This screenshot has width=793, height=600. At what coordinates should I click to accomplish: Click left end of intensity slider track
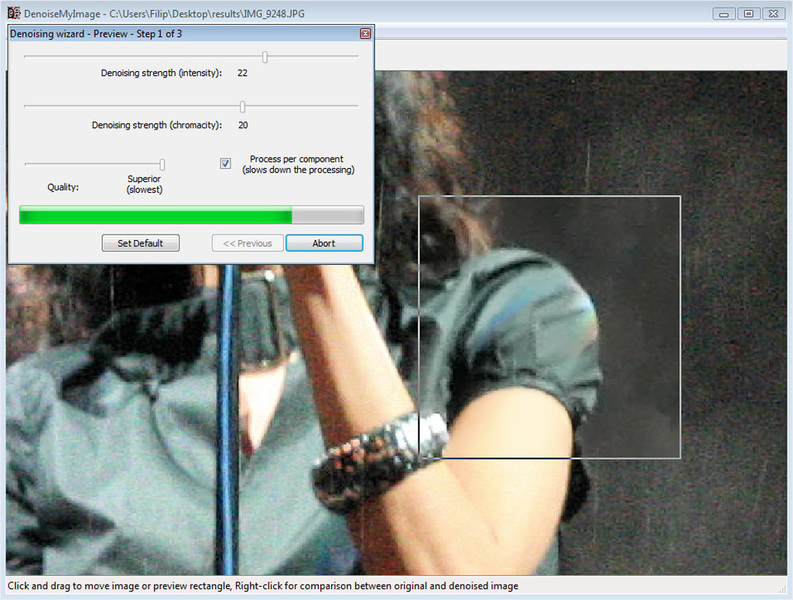(27, 57)
